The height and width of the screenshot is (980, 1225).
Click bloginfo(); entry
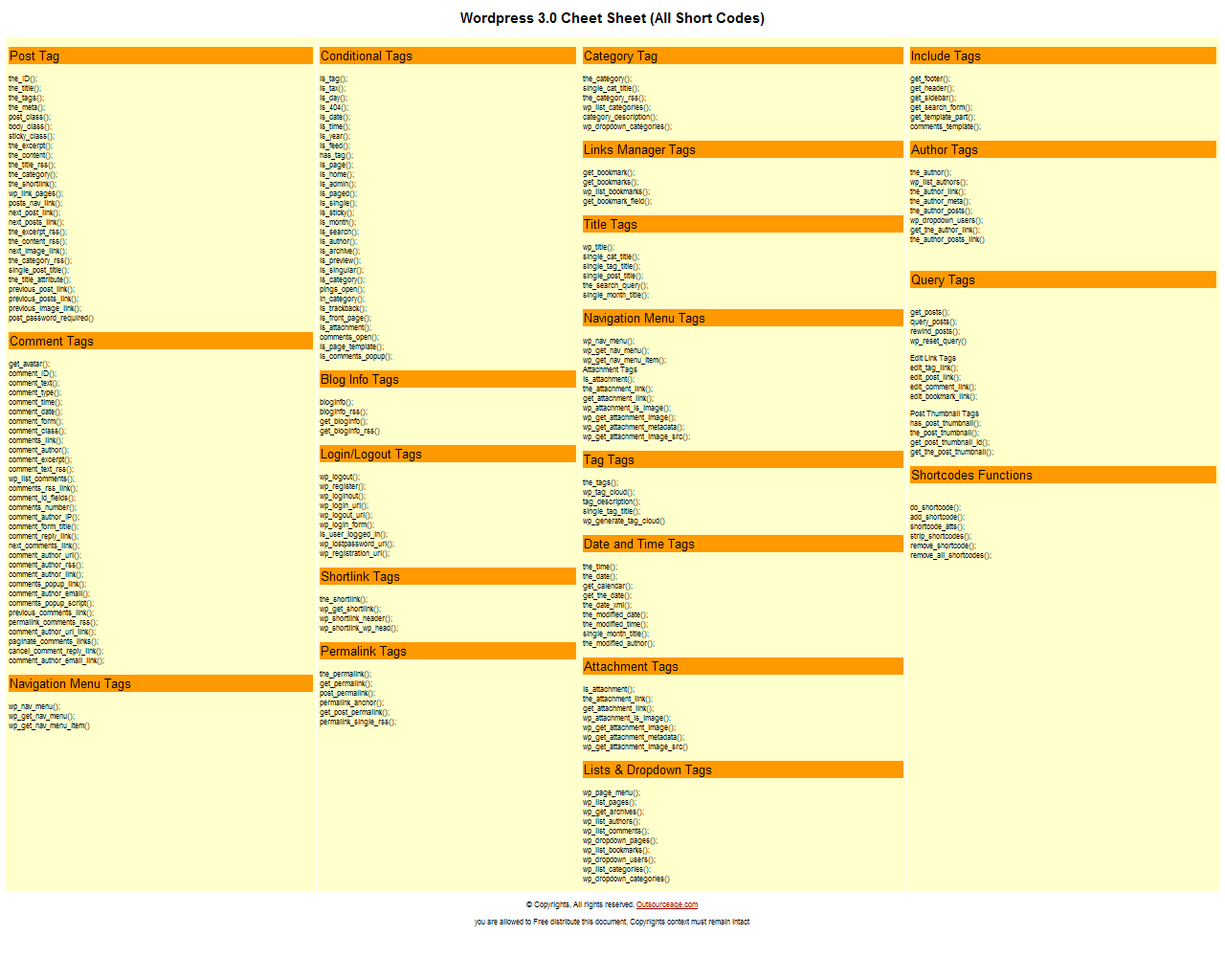336,402
